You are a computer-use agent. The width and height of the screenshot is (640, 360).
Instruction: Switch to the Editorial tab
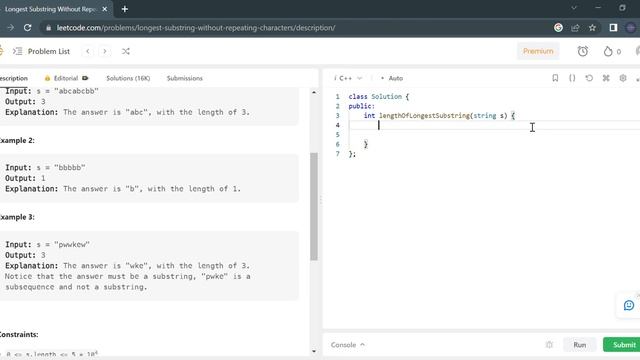[x=66, y=78]
